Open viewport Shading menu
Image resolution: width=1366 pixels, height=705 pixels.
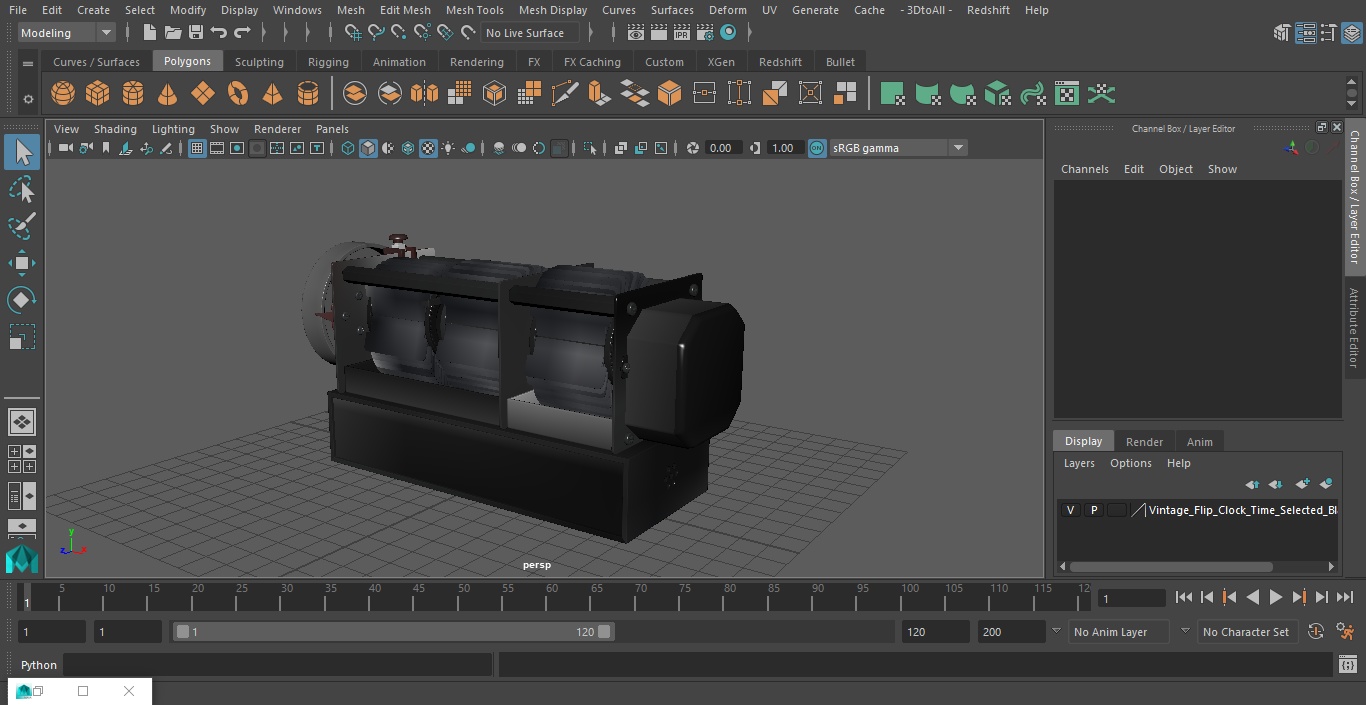tap(115, 129)
